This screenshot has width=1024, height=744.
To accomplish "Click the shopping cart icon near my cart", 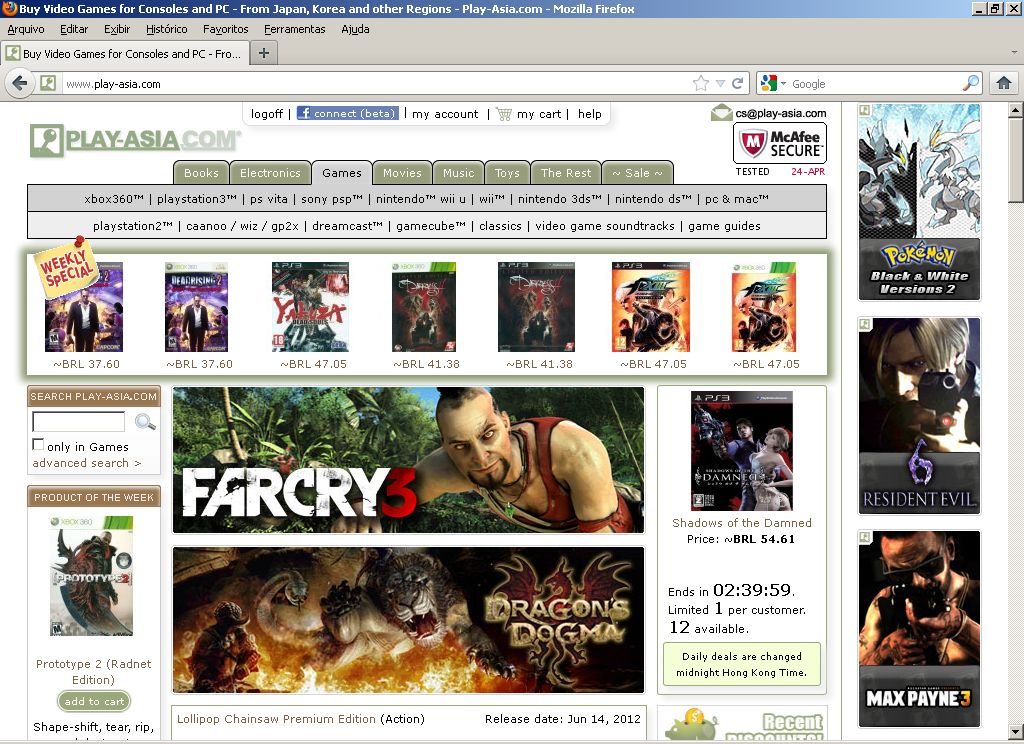I will coord(503,114).
